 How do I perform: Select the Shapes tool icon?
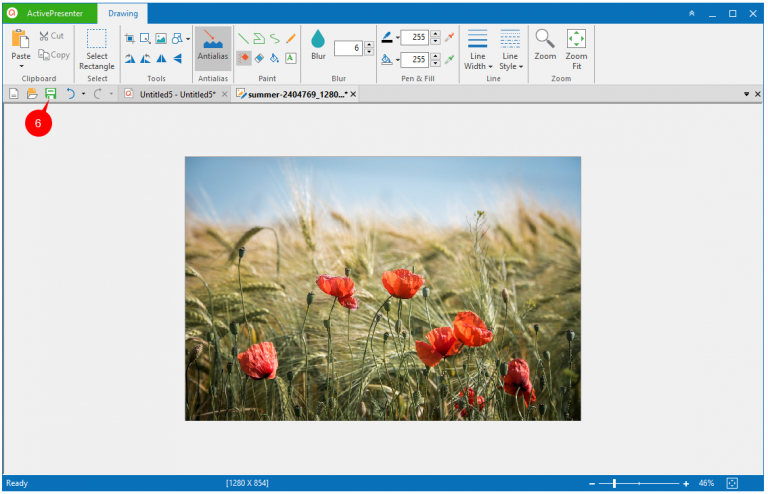[x=177, y=38]
